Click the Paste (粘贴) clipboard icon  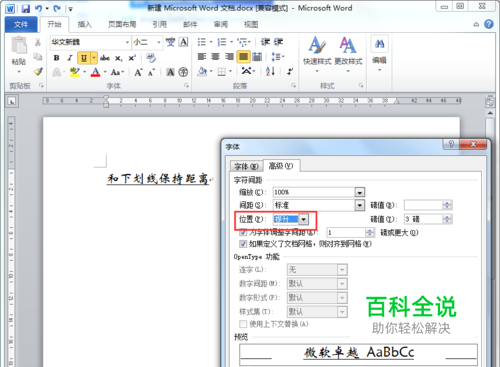pyautogui.click(x=19, y=46)
